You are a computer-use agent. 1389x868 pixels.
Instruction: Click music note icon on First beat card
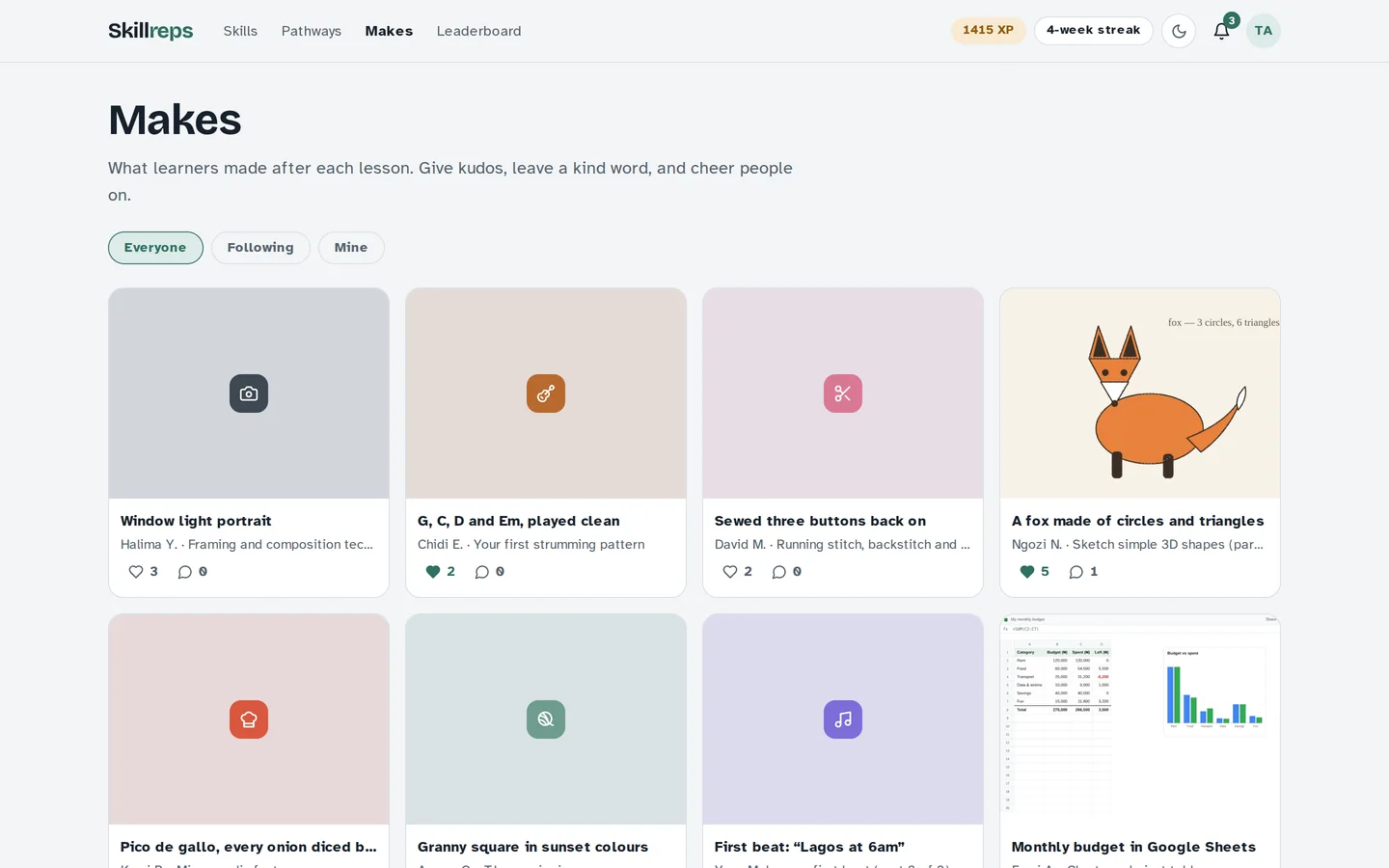tap(843, 719)
